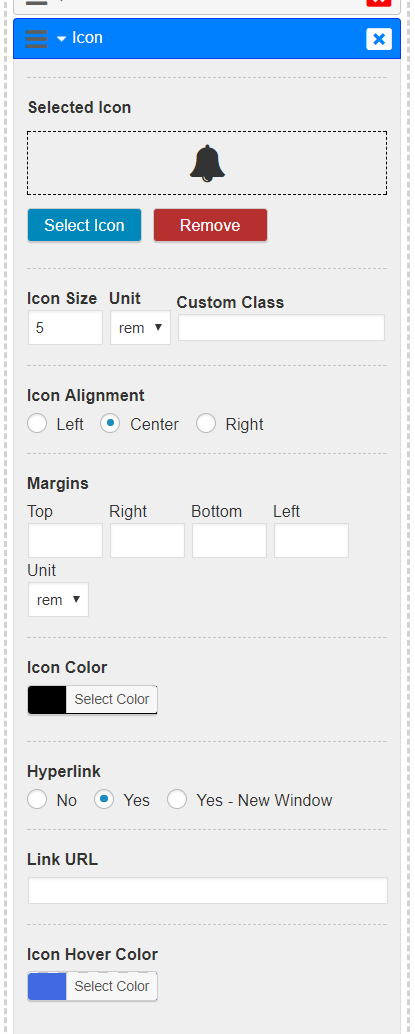Image resolution: width=415 pixels, height=1034 pixels.
Task: Choose Yes - New Window hyperlink option
Action: coord(177,800)
